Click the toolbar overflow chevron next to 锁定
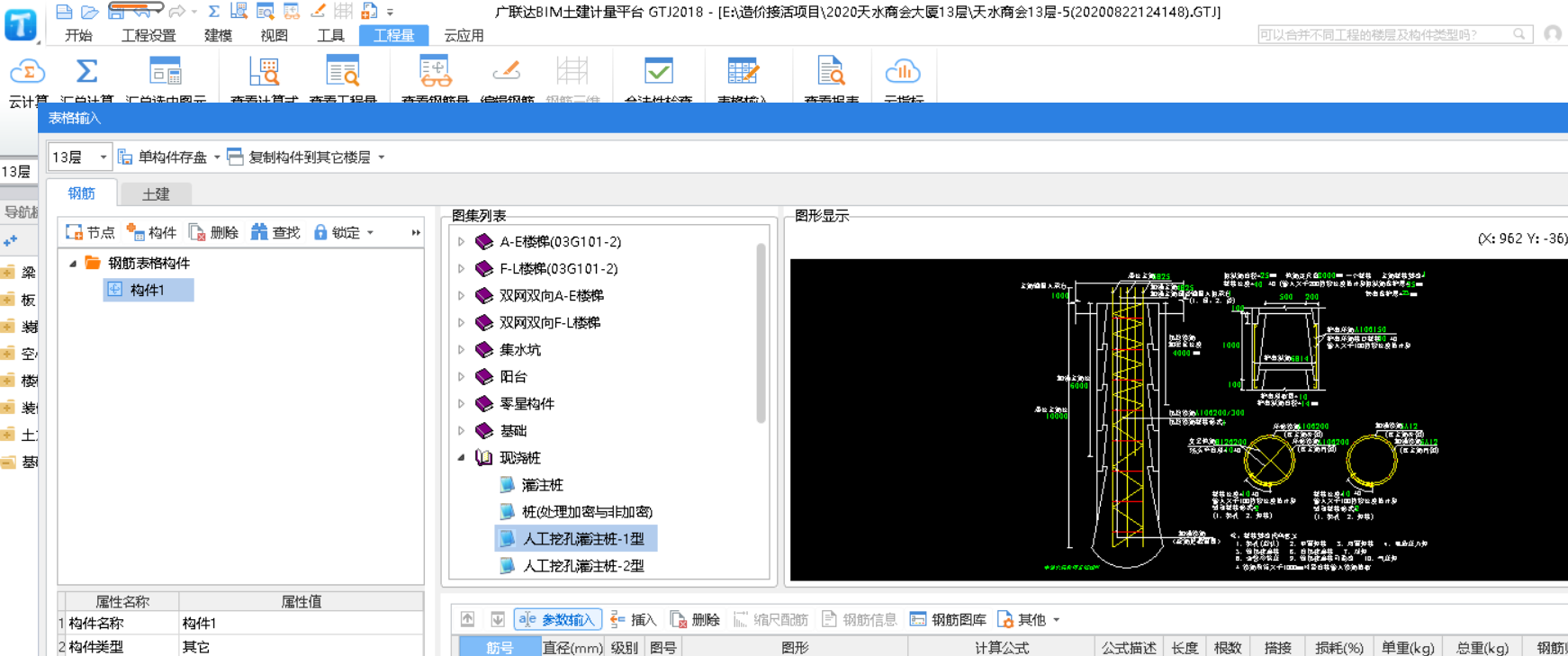The image size is (1568, 656). pyautogui.click(x=416, y=232)
